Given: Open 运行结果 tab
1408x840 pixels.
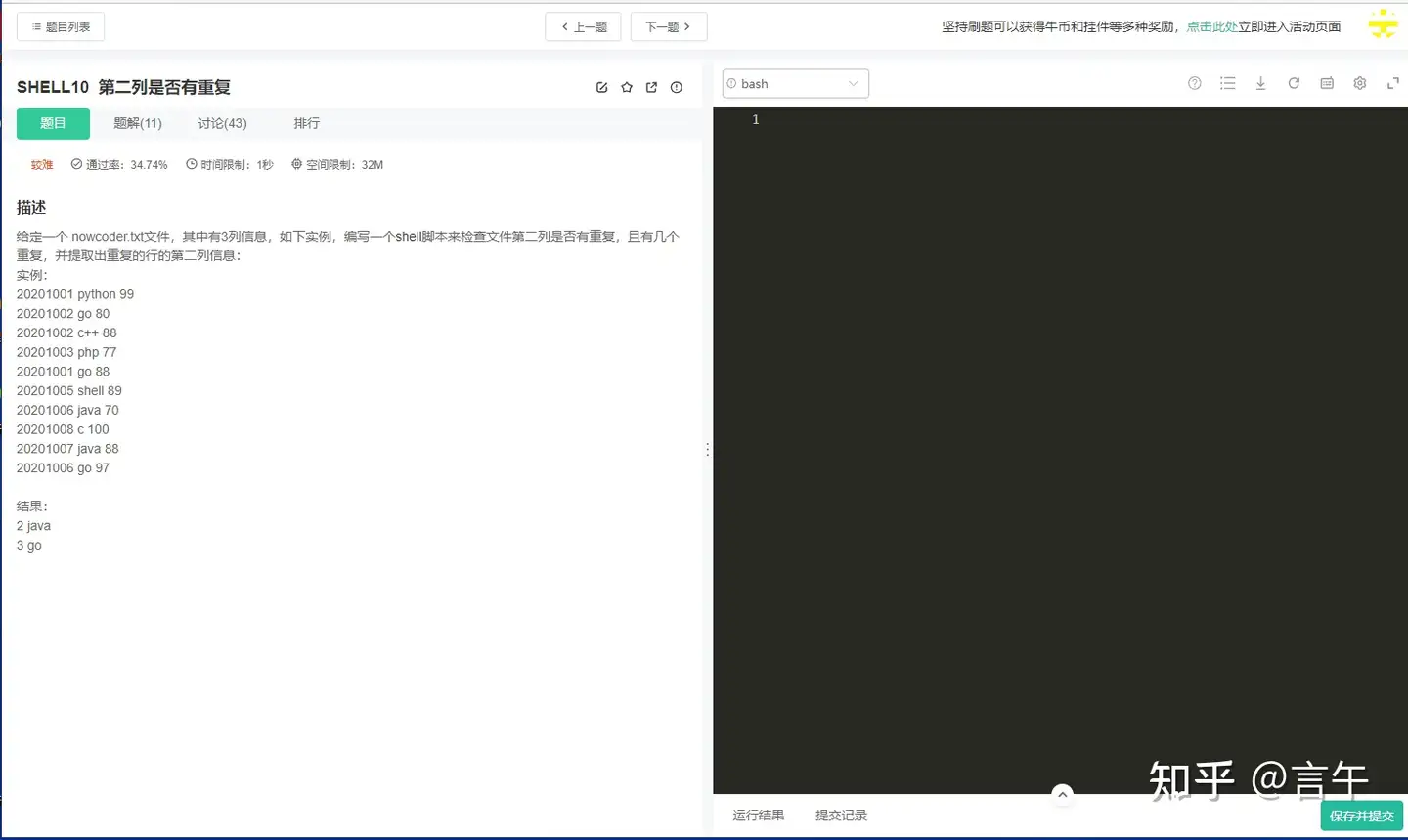Looking at the screenshot, I should click(759, 816).
